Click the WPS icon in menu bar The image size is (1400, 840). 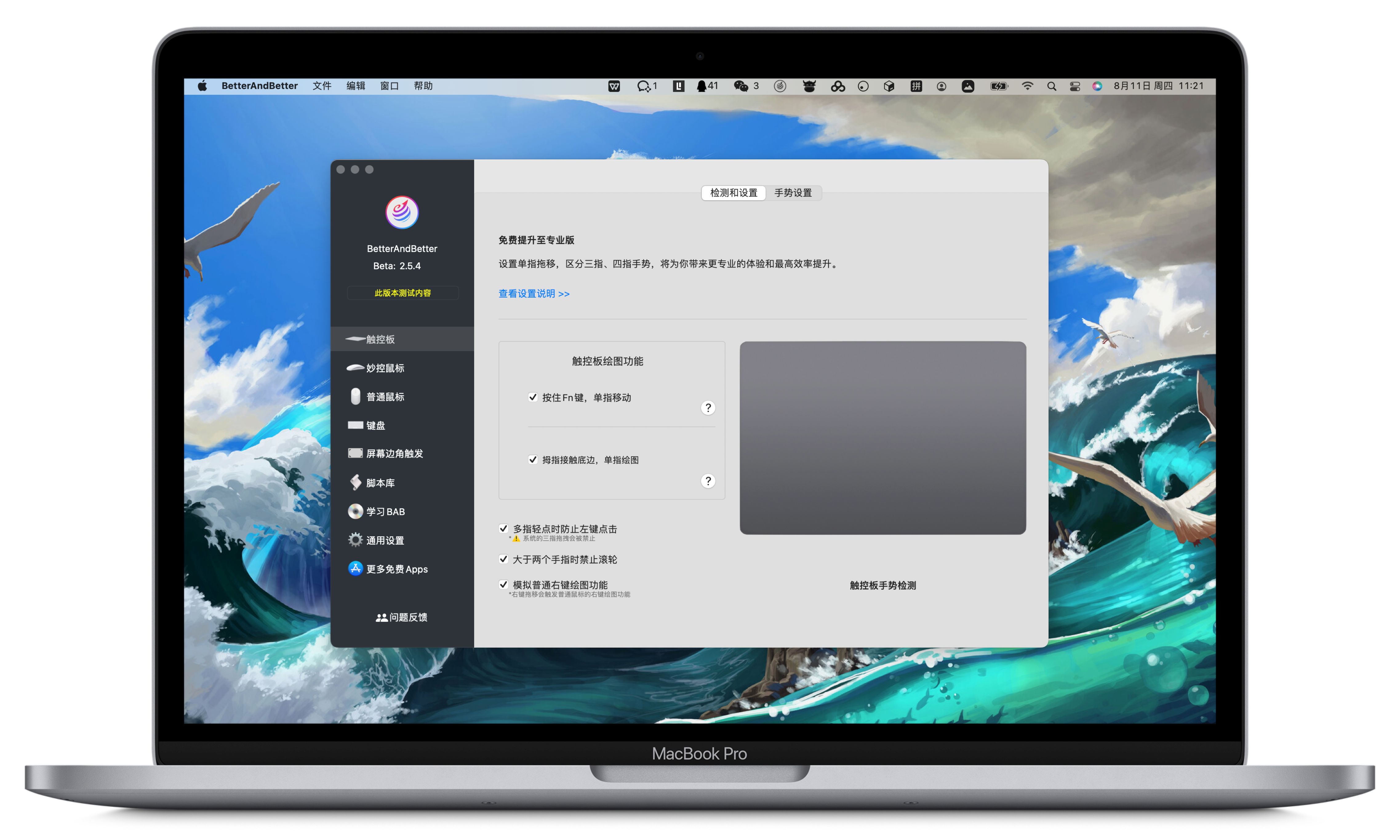click(614, 86)
